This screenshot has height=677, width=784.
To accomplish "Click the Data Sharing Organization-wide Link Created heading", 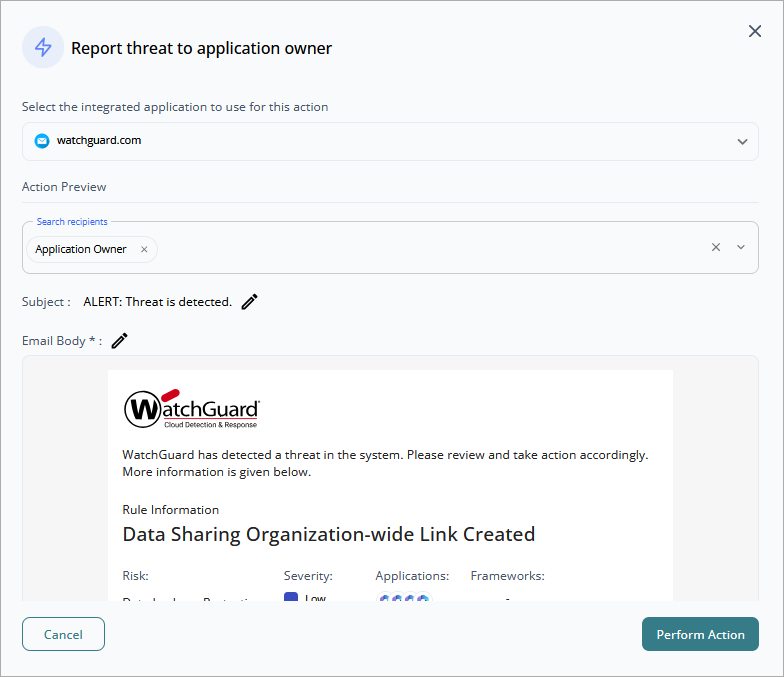I will point(328,534).
